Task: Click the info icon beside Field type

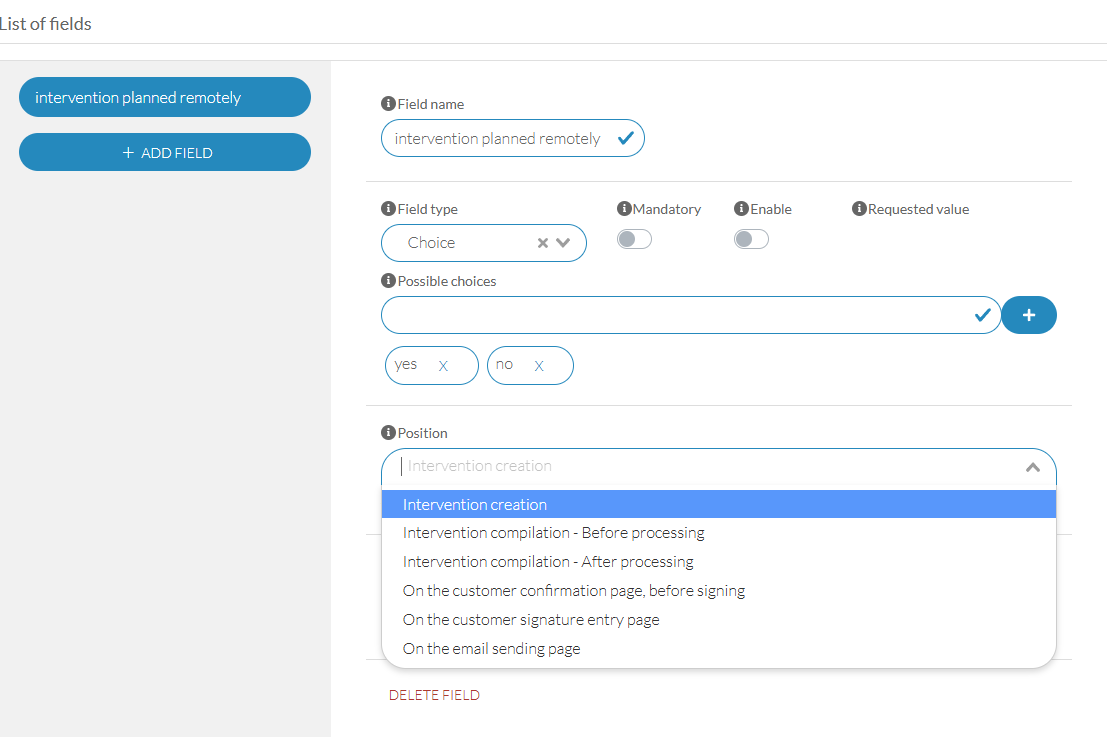Action: click(388, 208)
